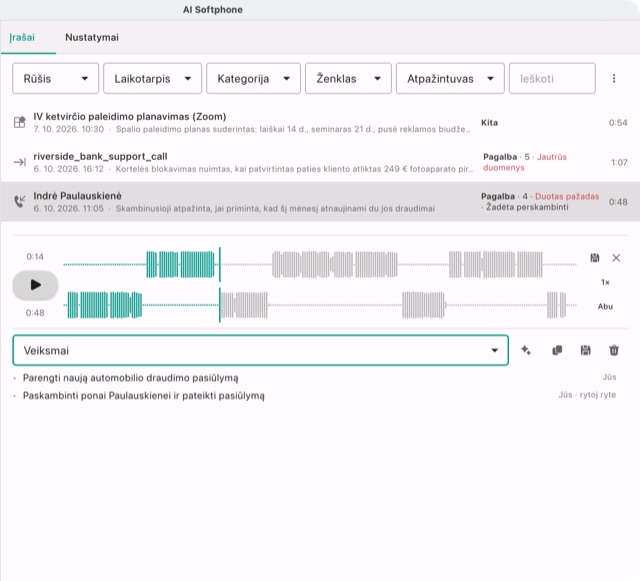Screen dimensions: 640x581
Task: Click the 1:07 duration of bank call
Action: [619, 163]
